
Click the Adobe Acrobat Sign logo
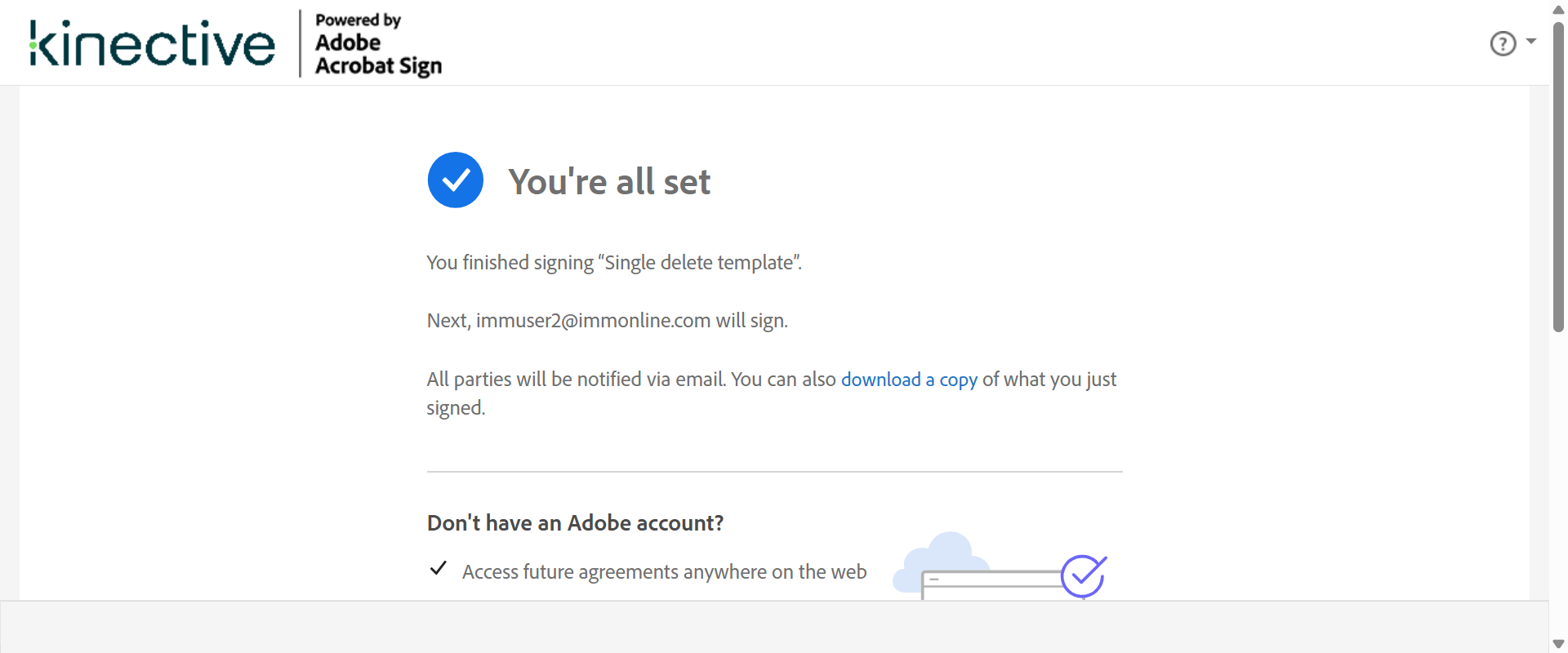378,54
